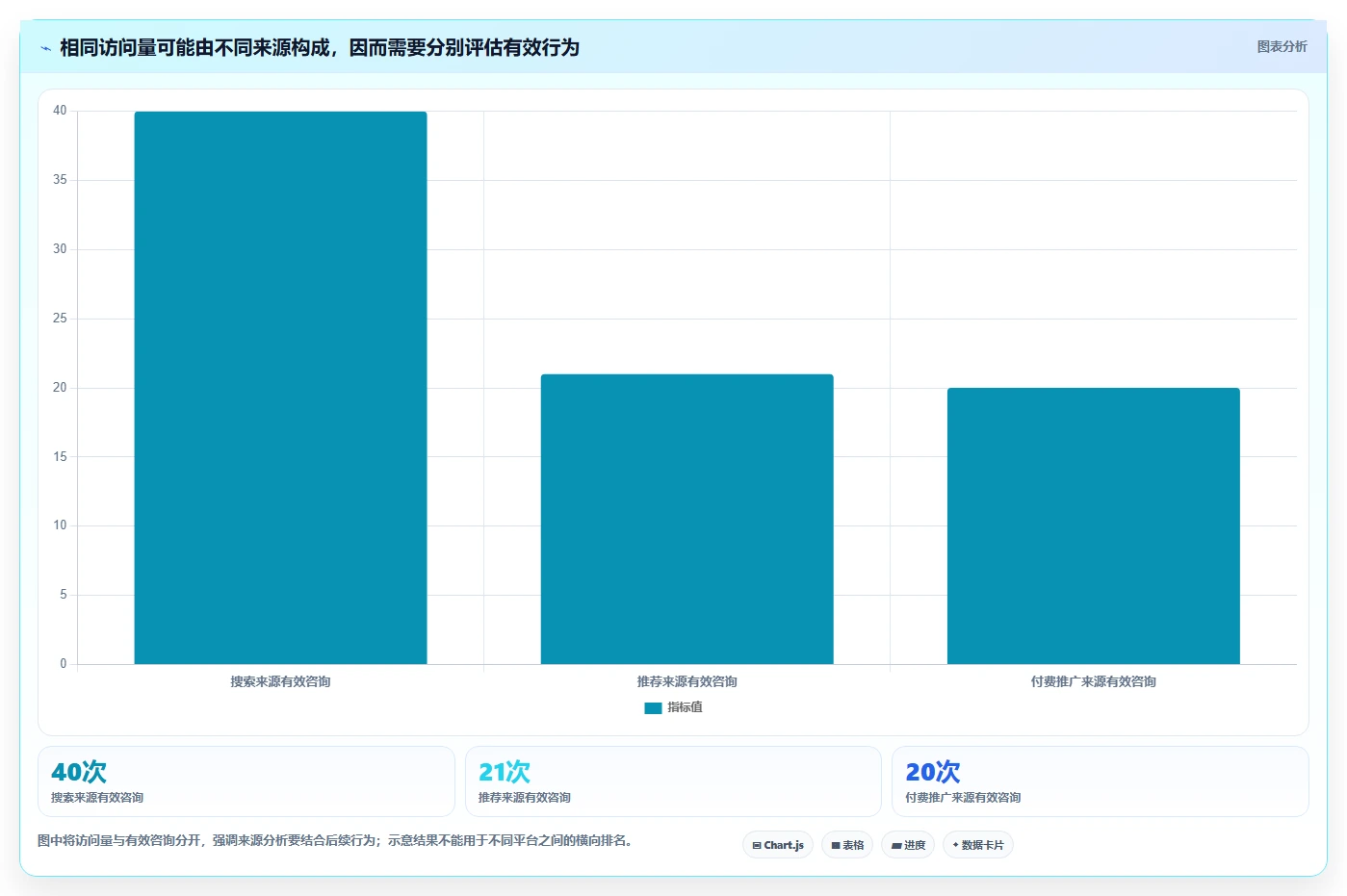The width and height of the screenshot is (1347, 896).
Task: Click the 图表分析 label in the header
Action: click(x=1282, y=46)
